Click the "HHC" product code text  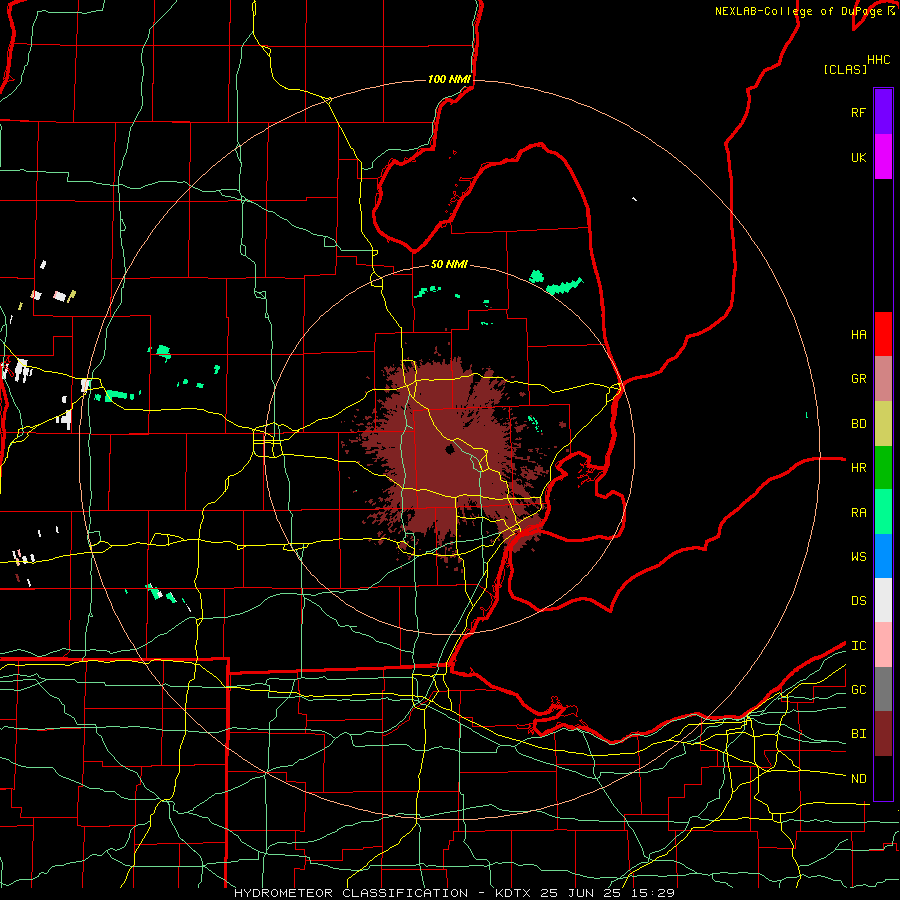[878, 60]
